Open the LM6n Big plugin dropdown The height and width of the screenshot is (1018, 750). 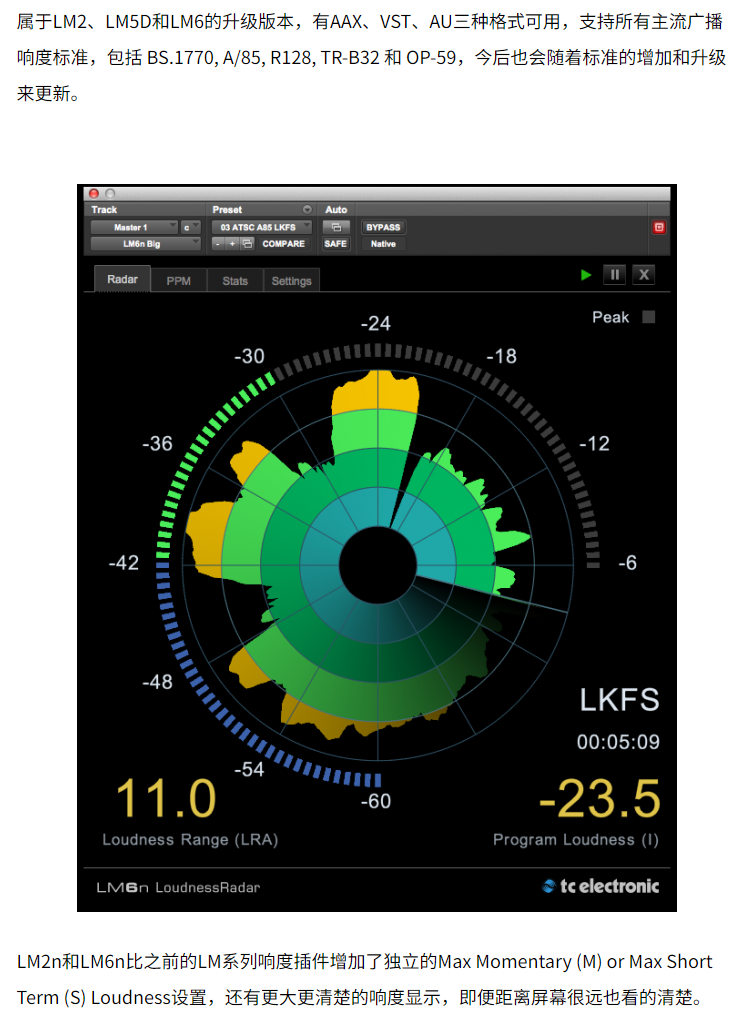[x=145, y=243]
